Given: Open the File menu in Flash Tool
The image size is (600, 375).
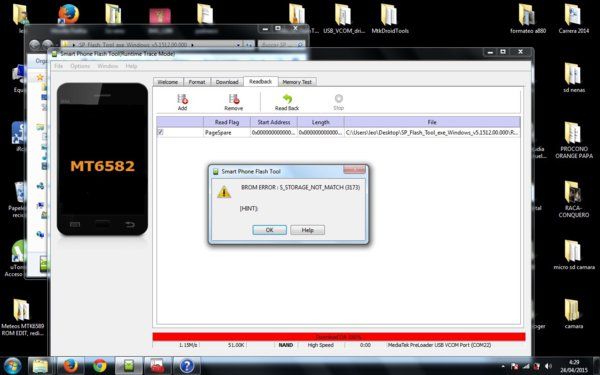Looking at the screenshot, I should pyautogui.click(x=59, y=66).
